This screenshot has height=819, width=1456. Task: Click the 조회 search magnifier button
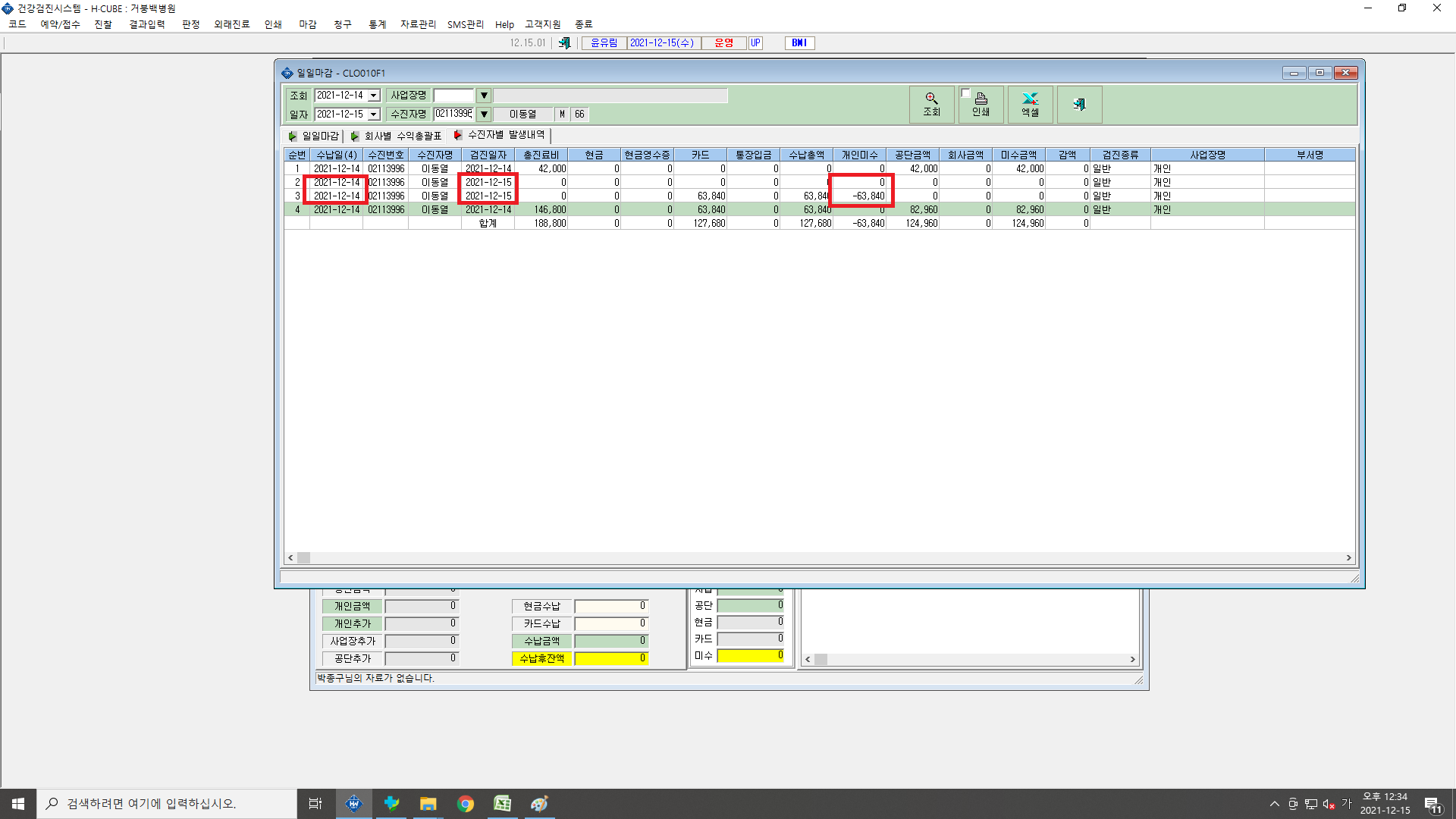coord(931,105)
